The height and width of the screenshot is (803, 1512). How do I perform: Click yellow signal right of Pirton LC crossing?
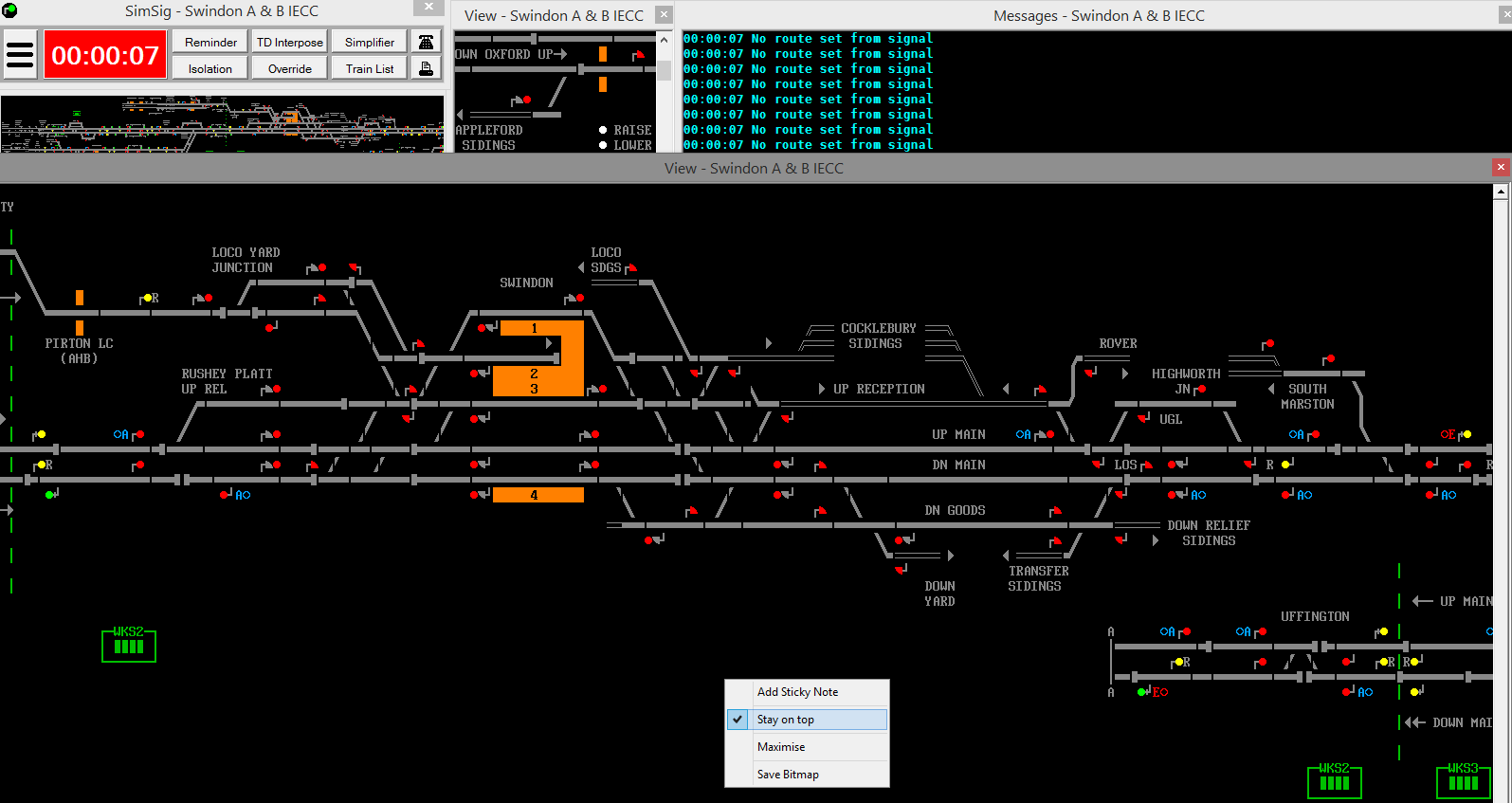coord(147,298)
